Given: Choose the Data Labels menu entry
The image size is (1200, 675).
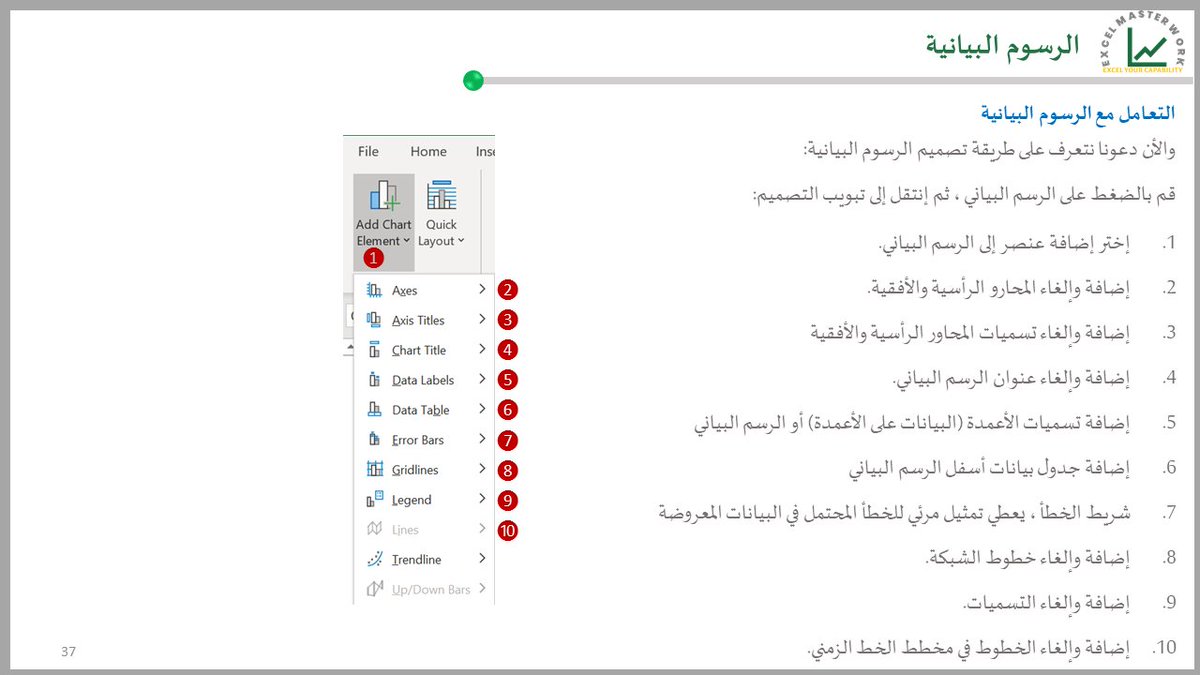Looking at the screenshot, I should click(x=424, y=380).
